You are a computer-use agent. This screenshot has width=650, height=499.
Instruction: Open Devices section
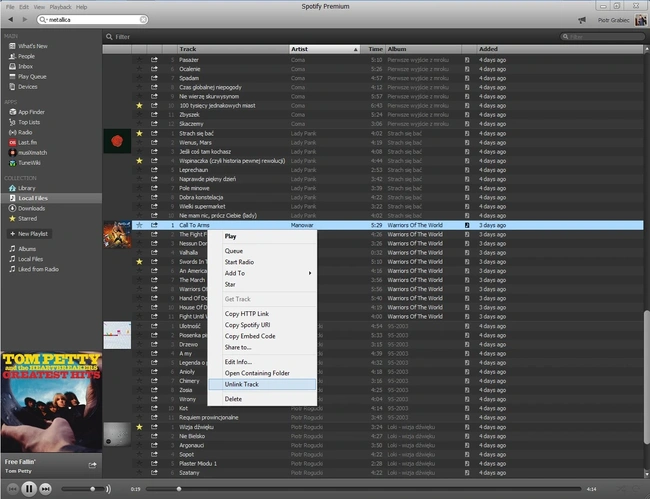tap(23, 87)
